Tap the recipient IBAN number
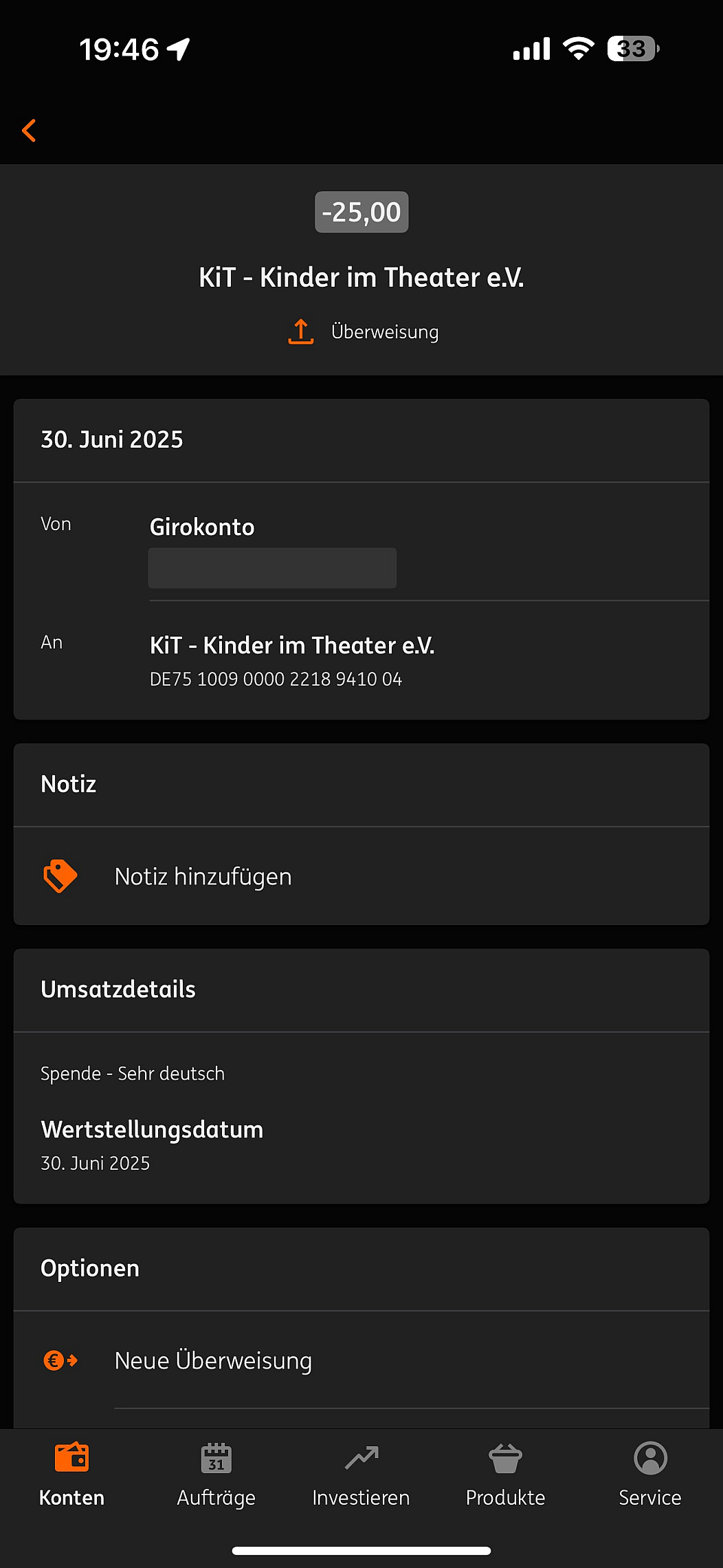Viewport: 723px width, 1568px height. [x=276, y=679]
